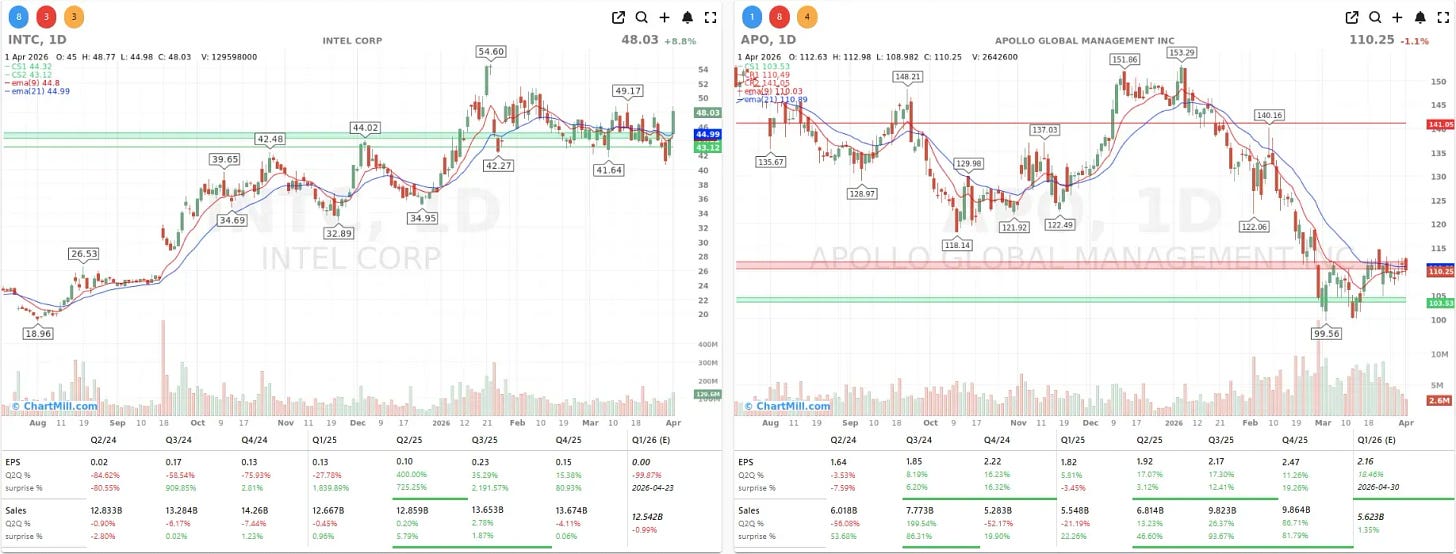Click the INTC, 1D symbol title

pyautogui.click(x=38, y=41)
